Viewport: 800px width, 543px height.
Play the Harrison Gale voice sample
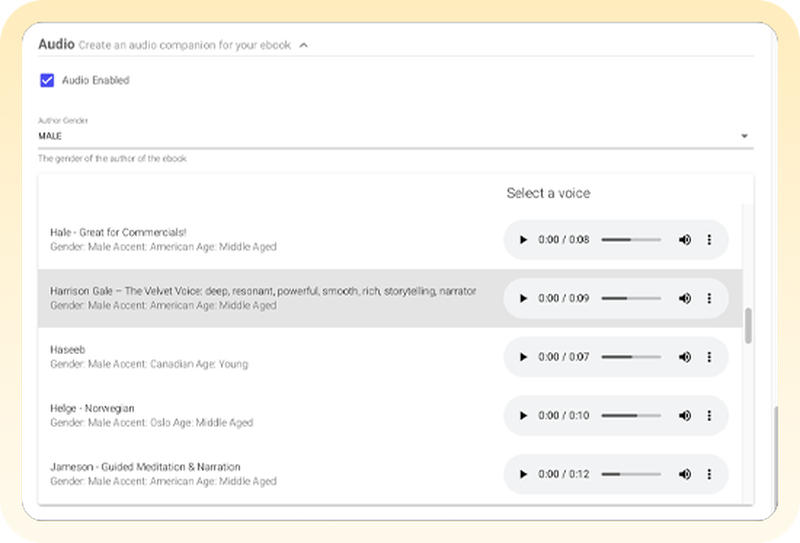[524, 298]
